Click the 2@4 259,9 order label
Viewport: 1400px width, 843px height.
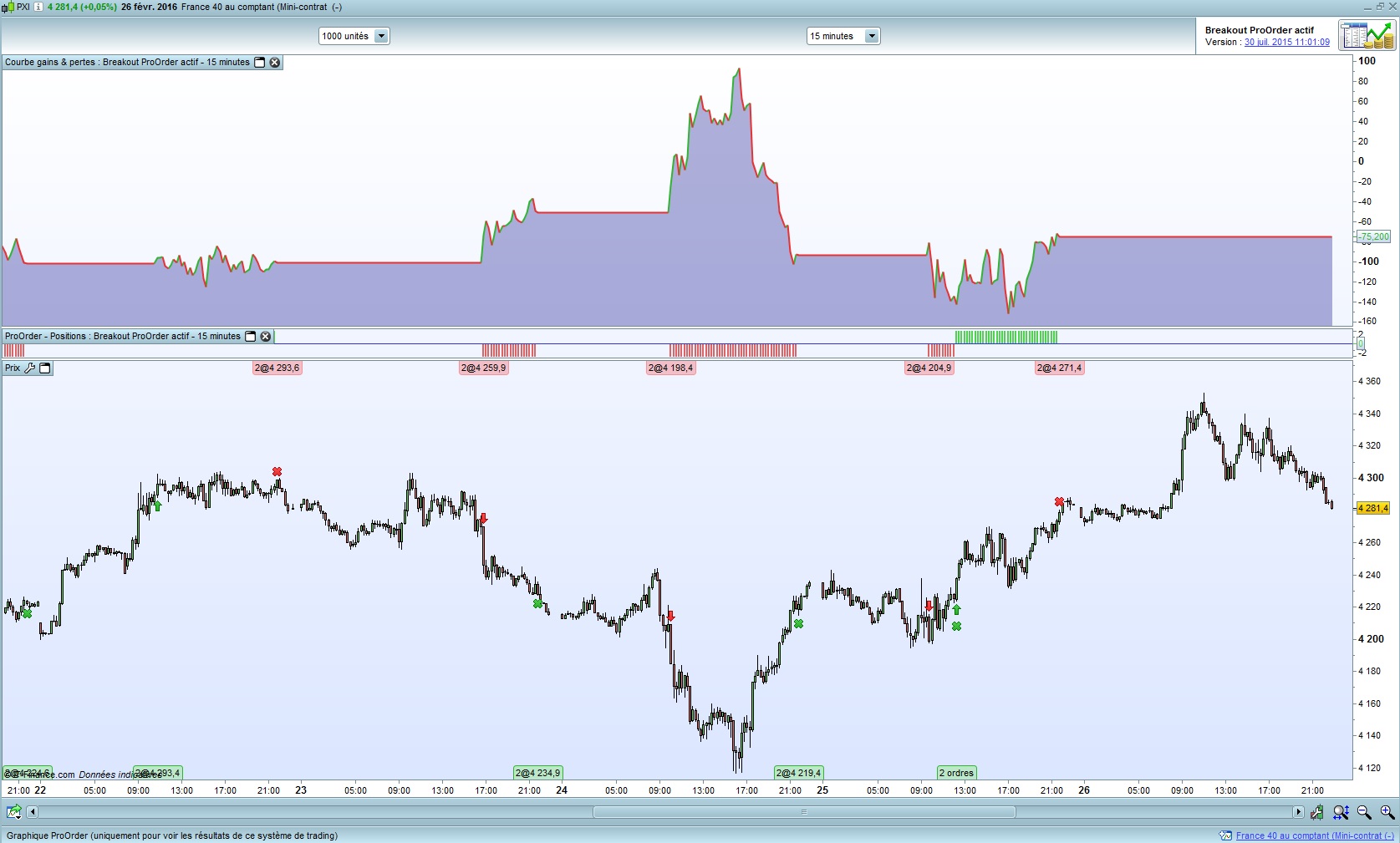[483, 368]
